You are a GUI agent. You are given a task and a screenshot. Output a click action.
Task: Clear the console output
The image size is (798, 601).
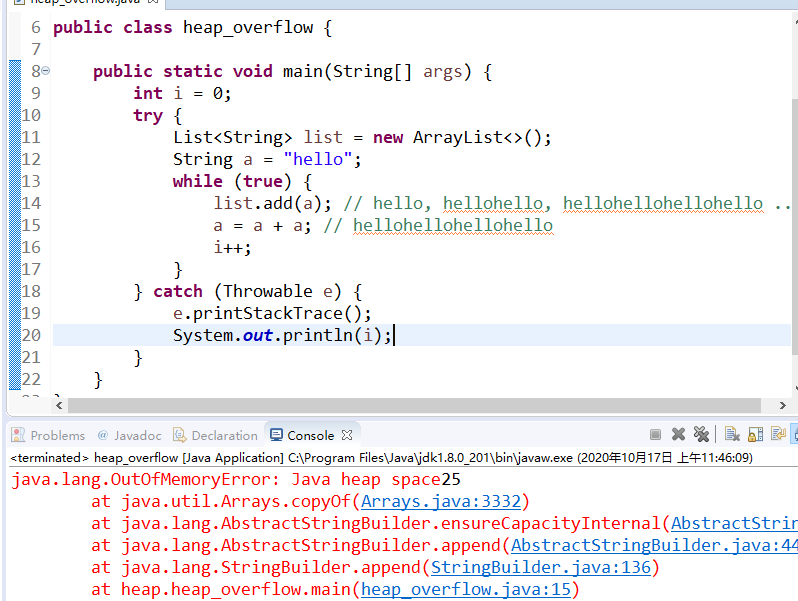732,435
